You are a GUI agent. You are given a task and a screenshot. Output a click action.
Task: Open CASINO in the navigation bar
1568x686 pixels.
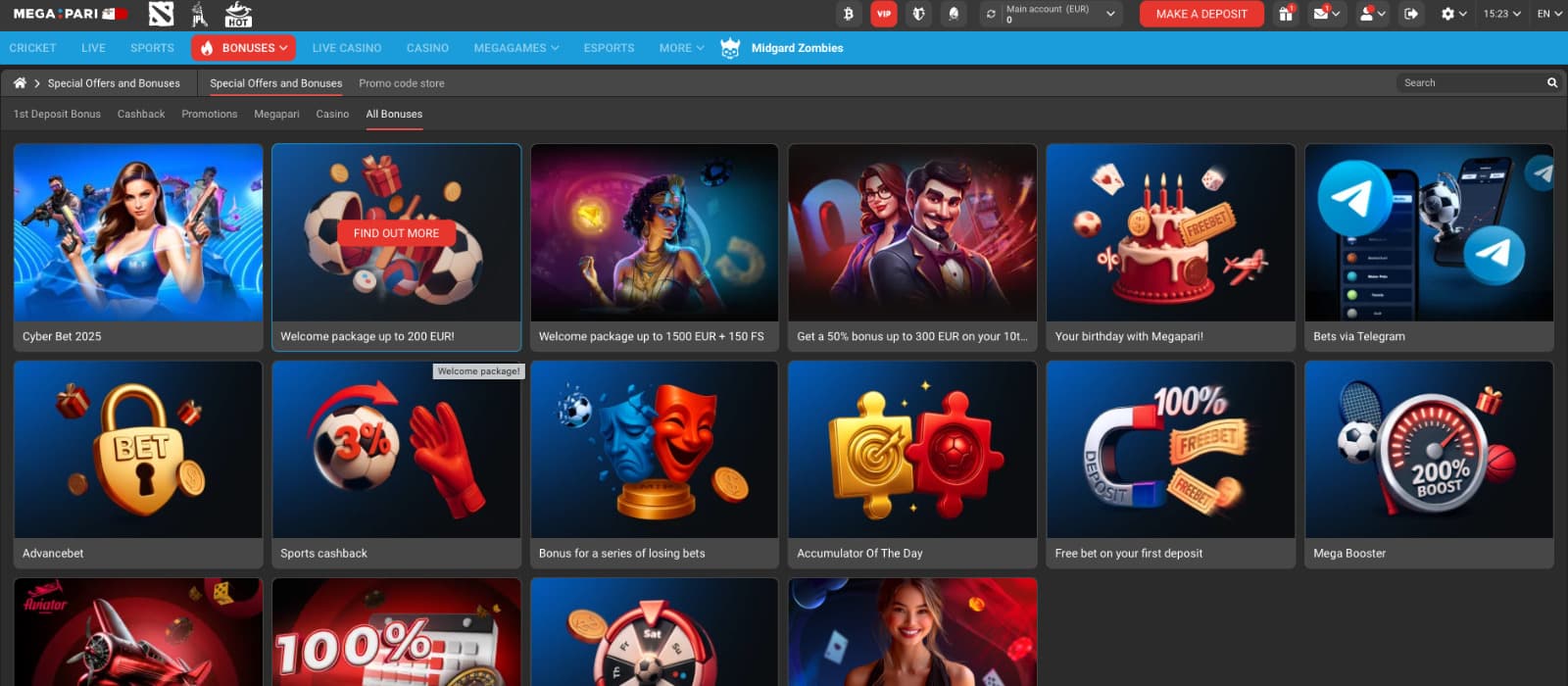coord(427,48)
